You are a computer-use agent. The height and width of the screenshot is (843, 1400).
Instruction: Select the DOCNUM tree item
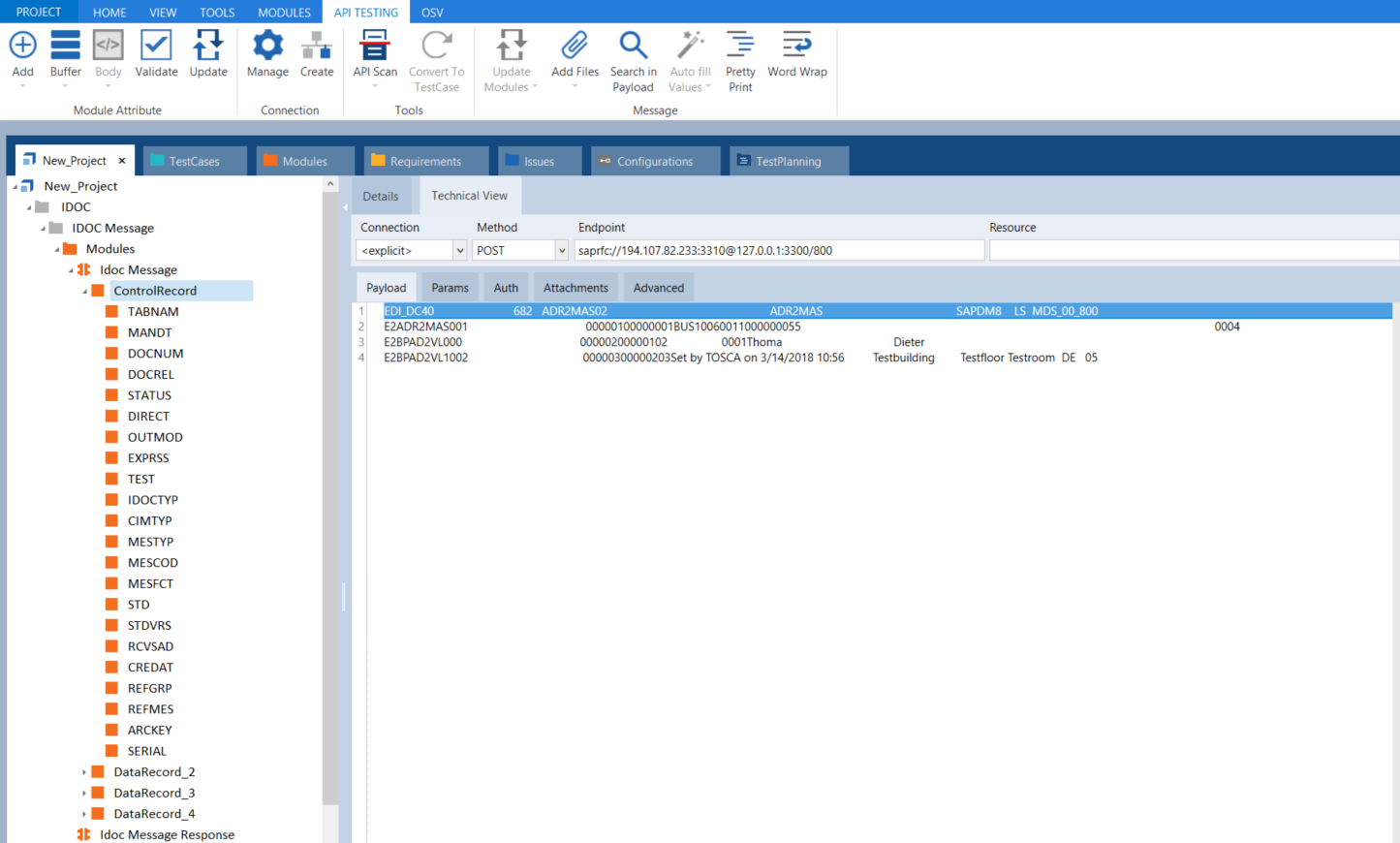click(155, 354)
